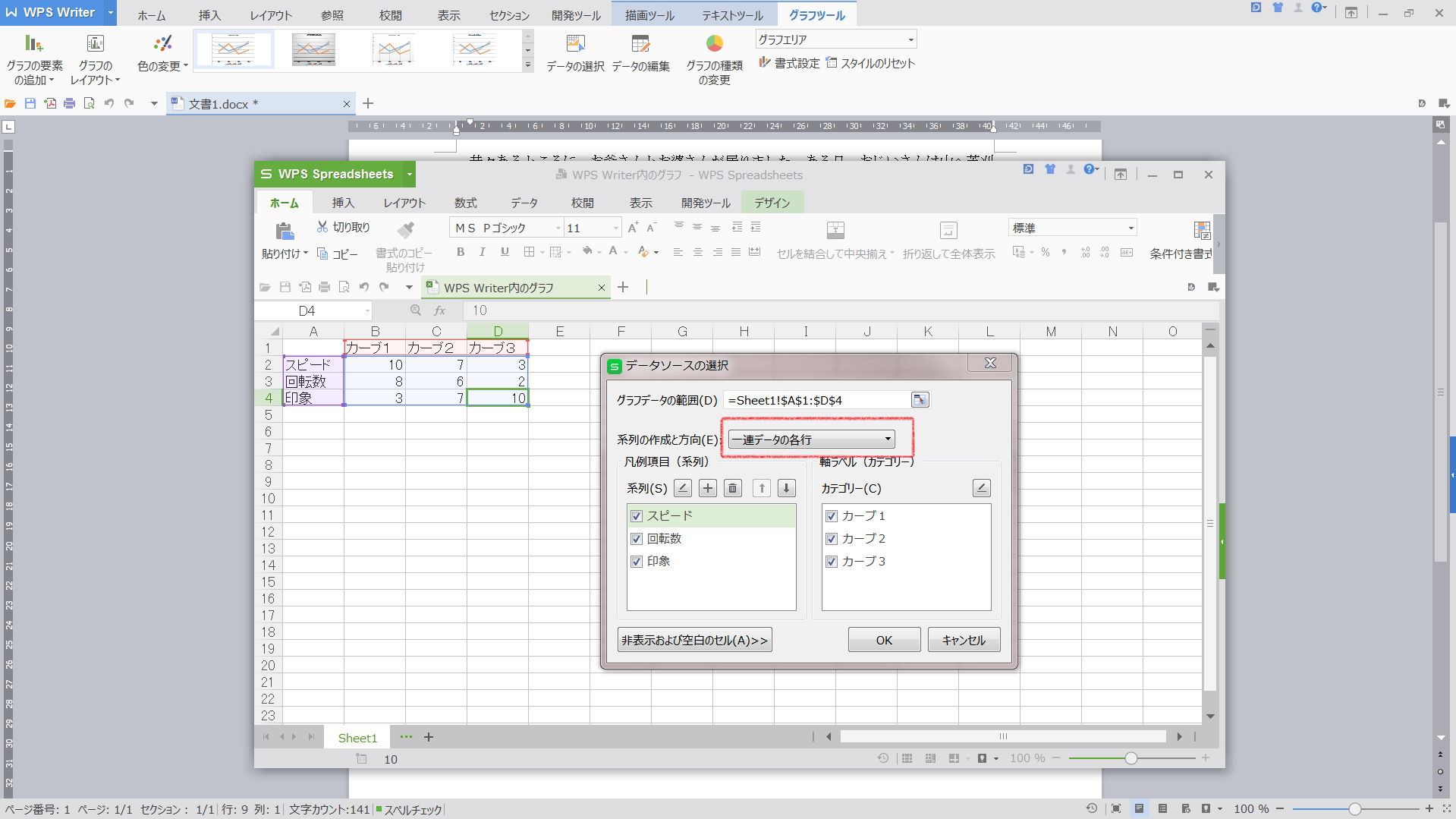Screen dimensions: 1456x819
Task: Click Select Data (データの選択) in Writer
Action: pyautogui.click(x=575, y=53)
